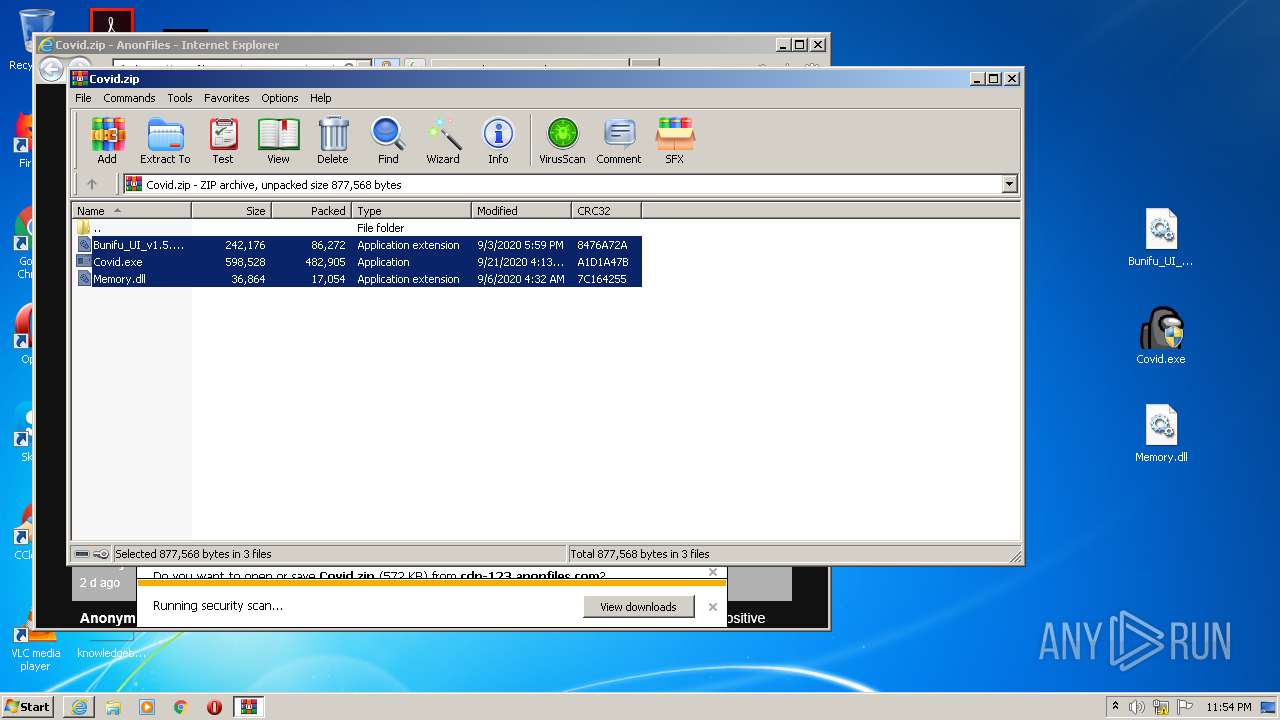Click the Extract To toolbar icon

(165, 140)
